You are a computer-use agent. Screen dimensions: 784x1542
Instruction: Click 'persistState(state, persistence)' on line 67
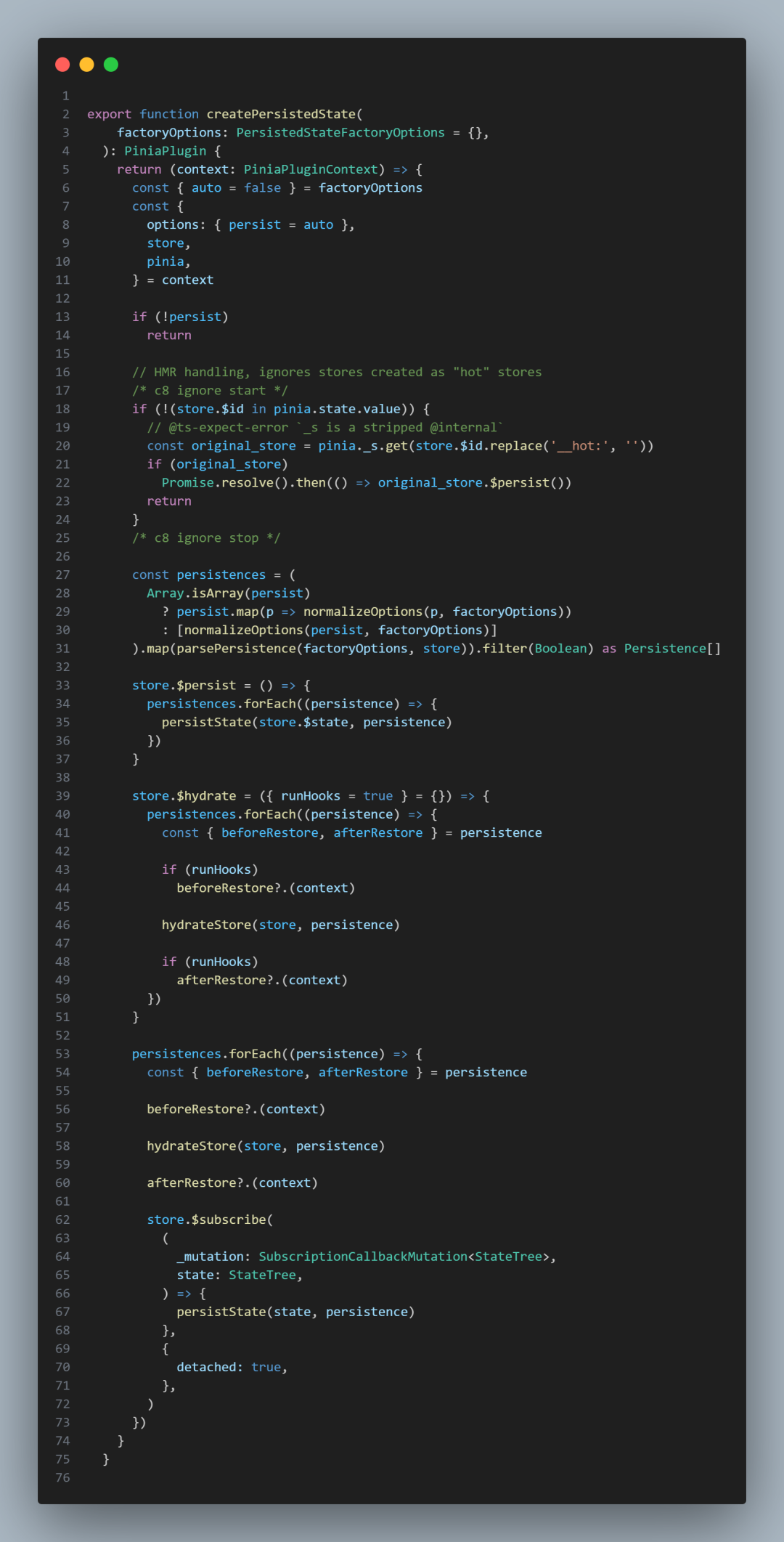coord(295,1312)
